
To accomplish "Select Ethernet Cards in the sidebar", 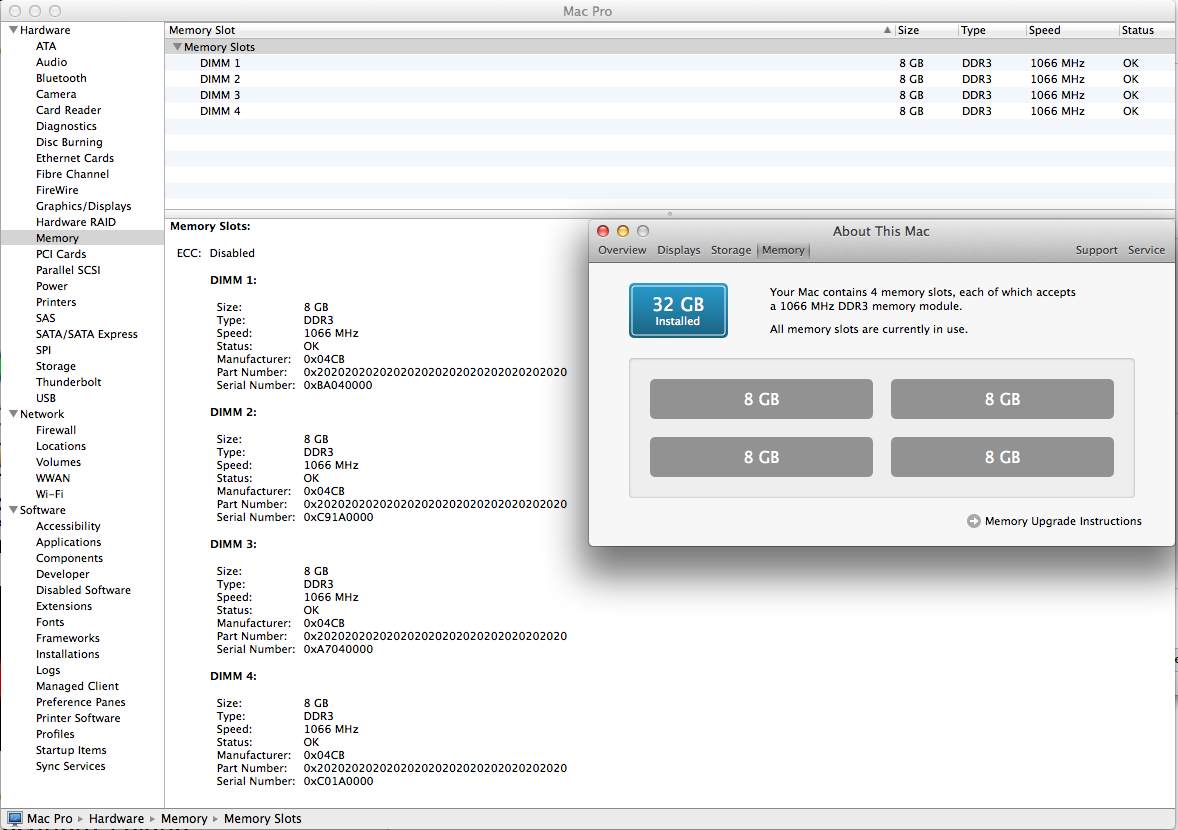I will tap(75, 158).
